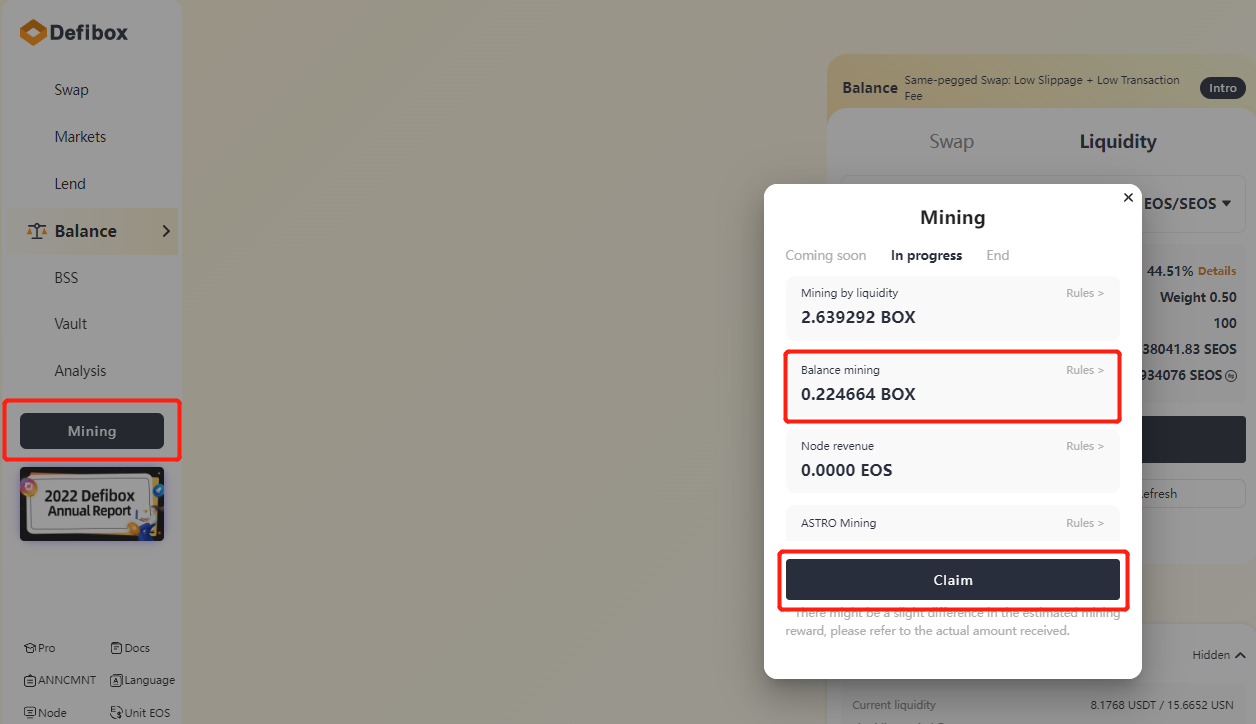
Task: Switch to the Coming soon tab
Action: [825, 255]
